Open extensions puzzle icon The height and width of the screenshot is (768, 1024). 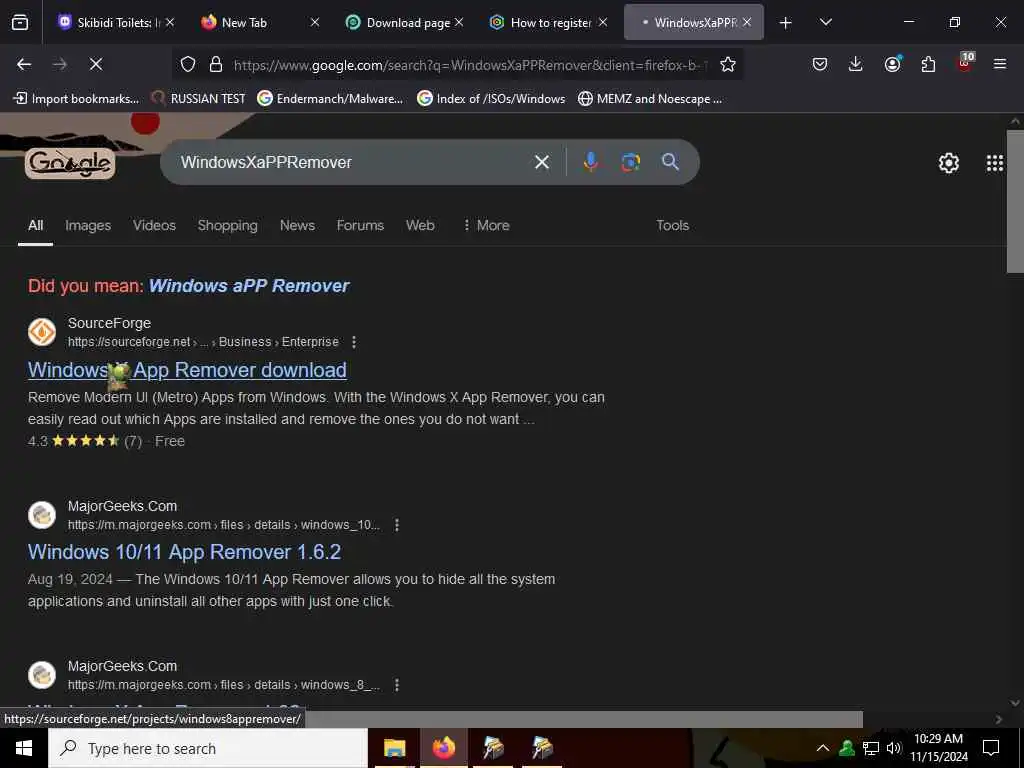[928, 64]
